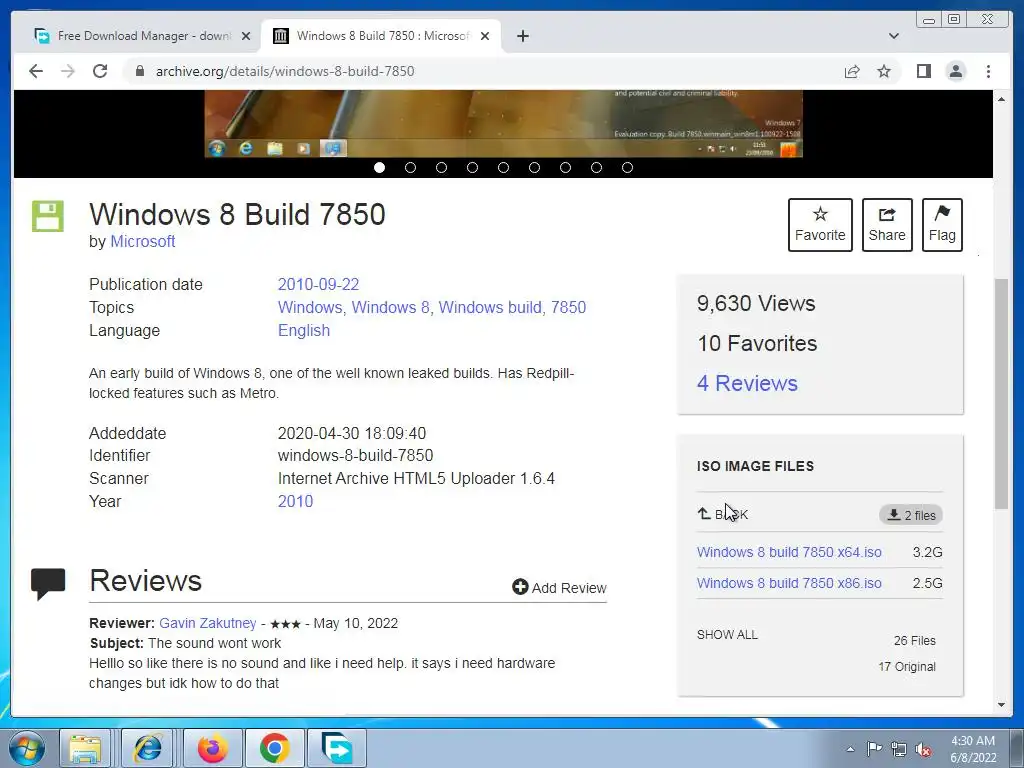
Task: Select the fourth carousel dot
Action: tap(472, 168)
